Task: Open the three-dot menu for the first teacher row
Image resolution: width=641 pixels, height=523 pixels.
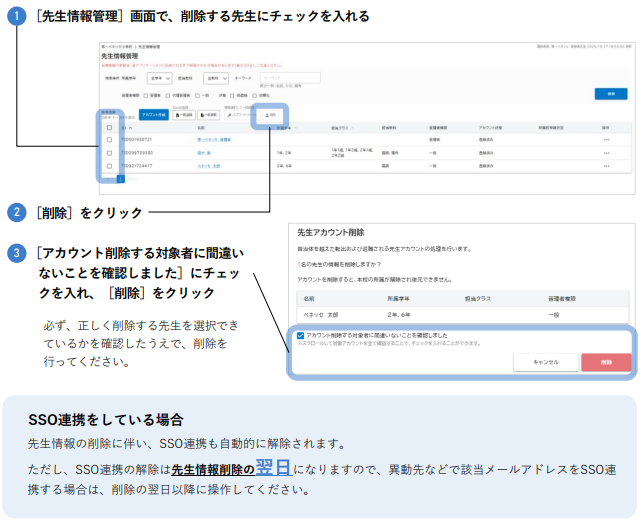Action: click(606, 140)
